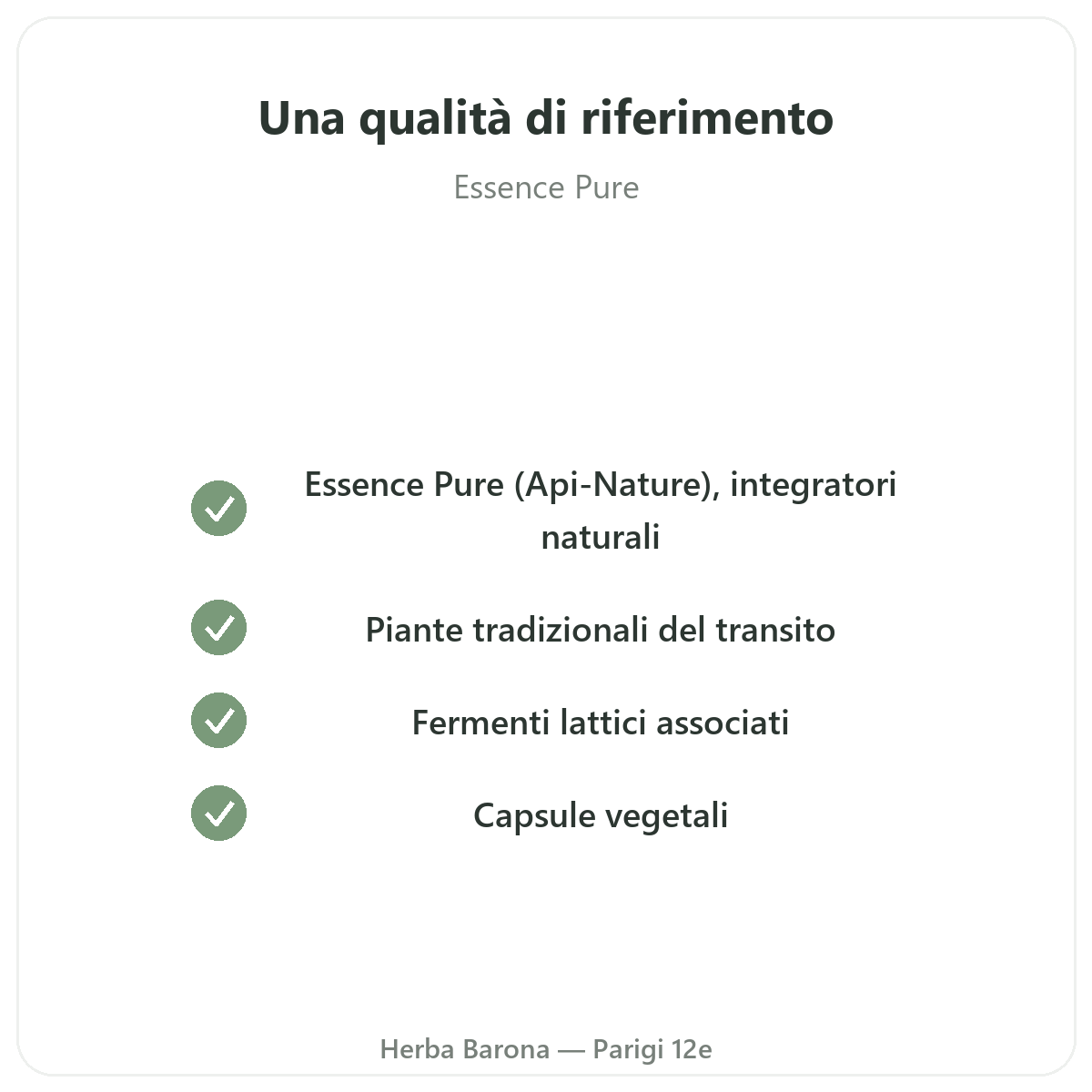
Task: Click the word 'riferimento' in the title
Action: click(707, 118)
